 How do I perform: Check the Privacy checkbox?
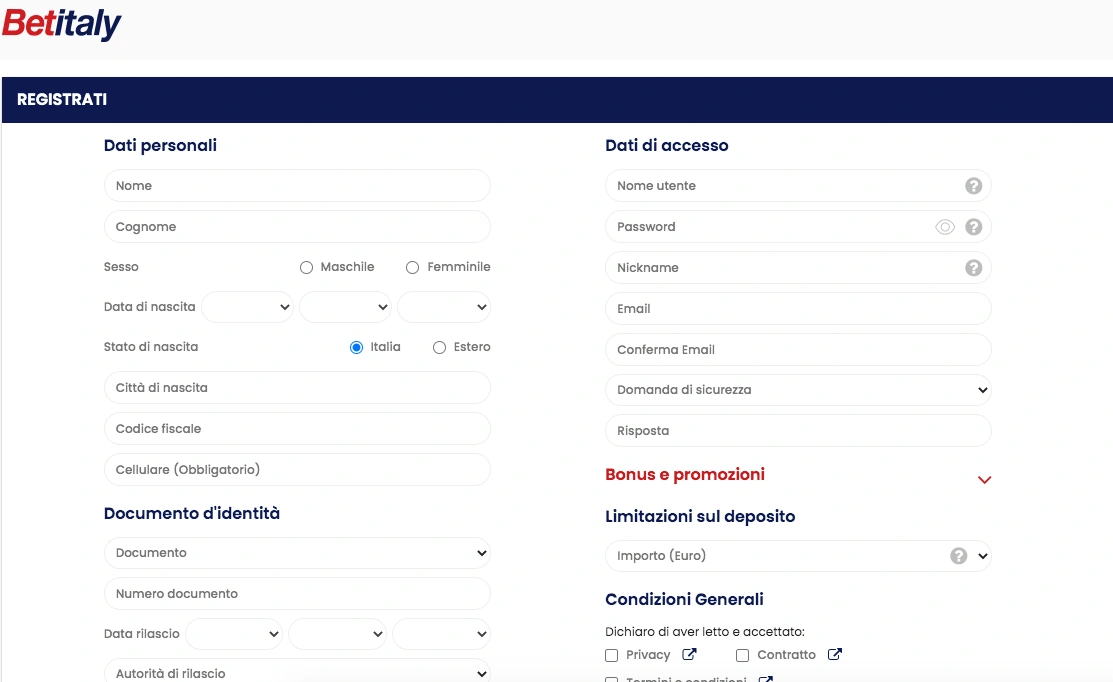click(612, 656)
